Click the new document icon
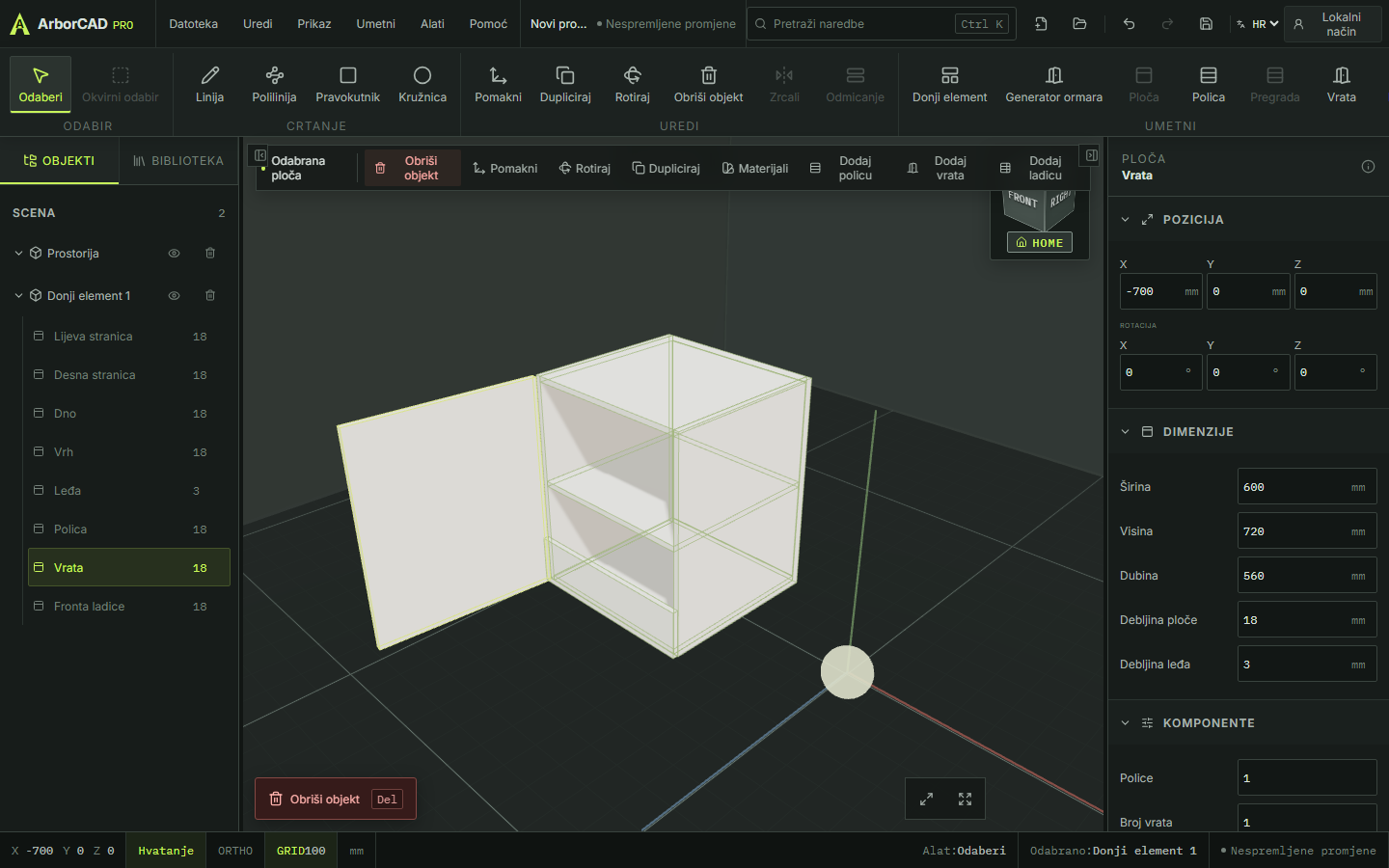 pyautogui.click(x=1041, y=24)
